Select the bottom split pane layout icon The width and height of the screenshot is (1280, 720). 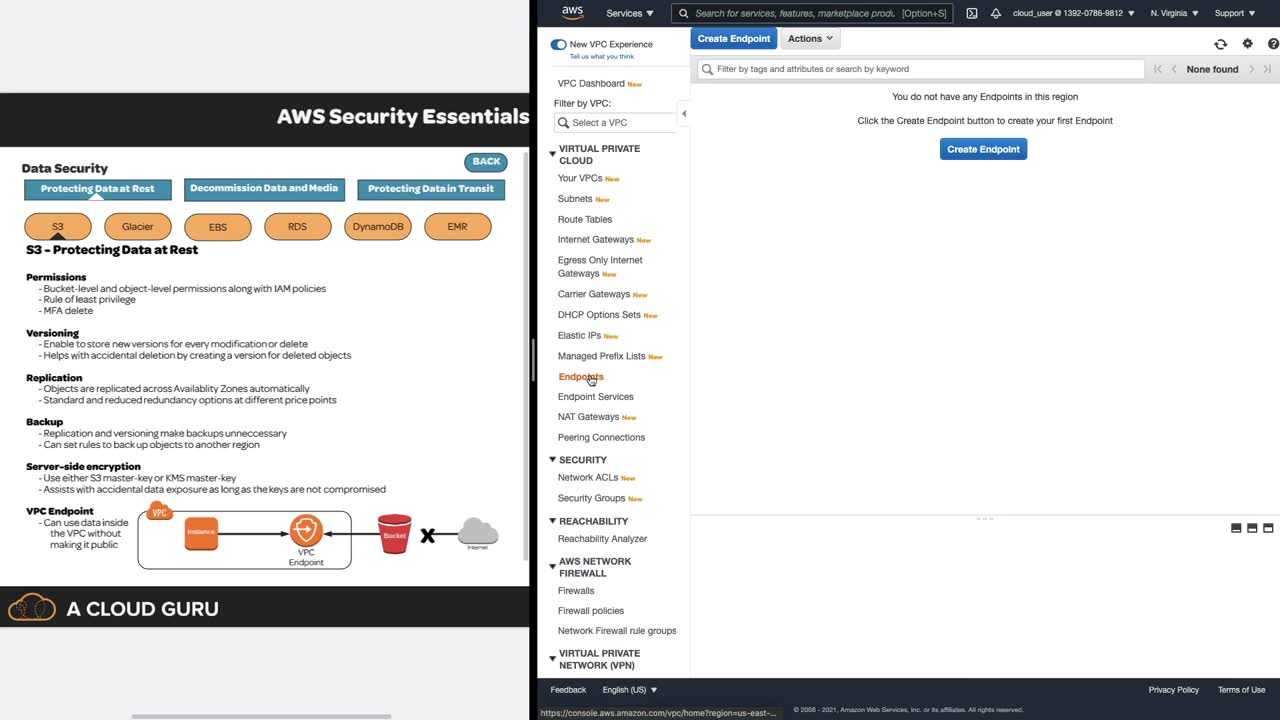point(1236,528)
